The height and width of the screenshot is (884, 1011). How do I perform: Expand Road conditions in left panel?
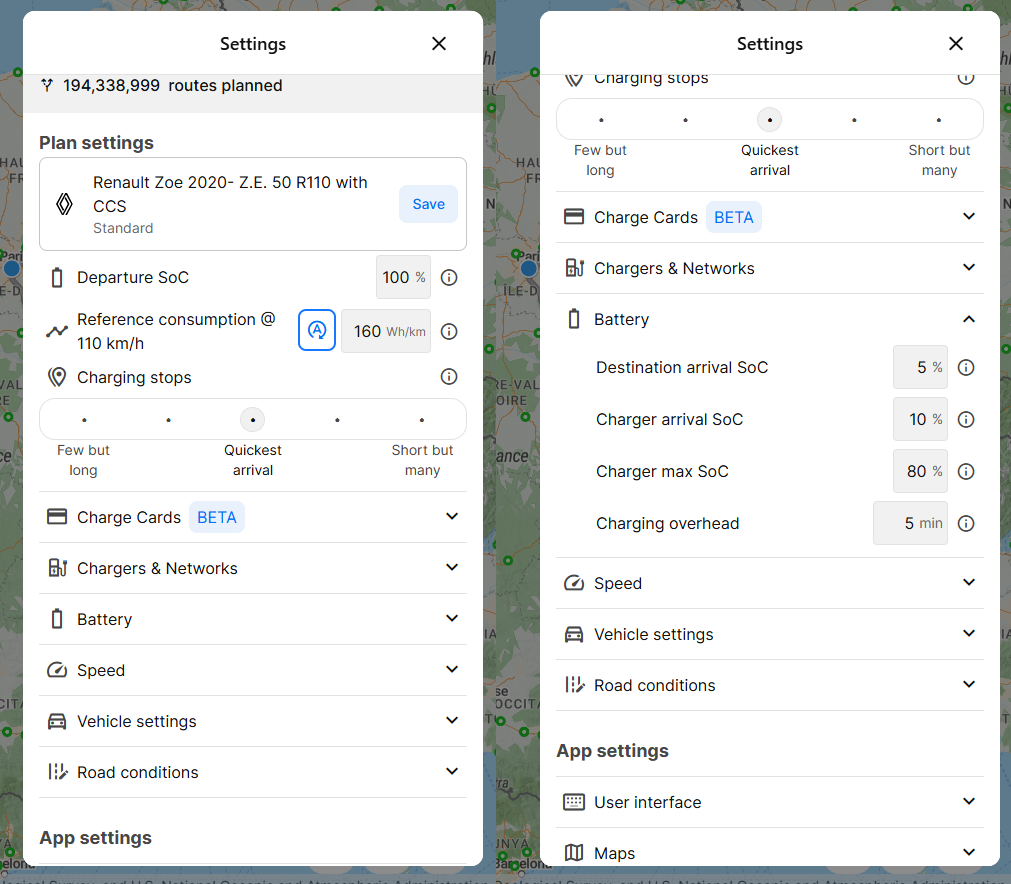253,772
